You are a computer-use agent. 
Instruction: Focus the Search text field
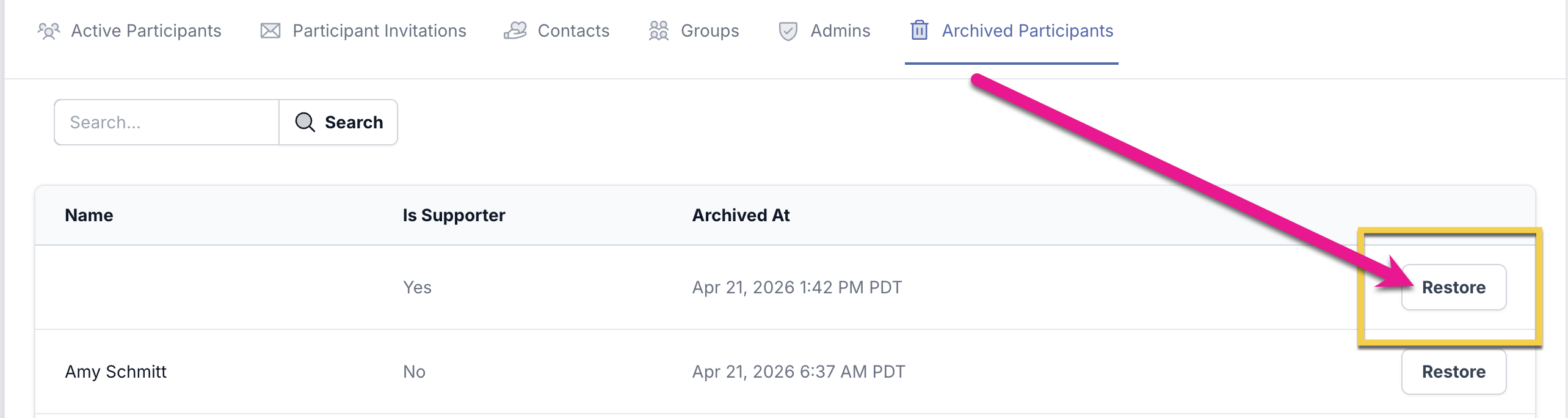(x=166, y=122)
